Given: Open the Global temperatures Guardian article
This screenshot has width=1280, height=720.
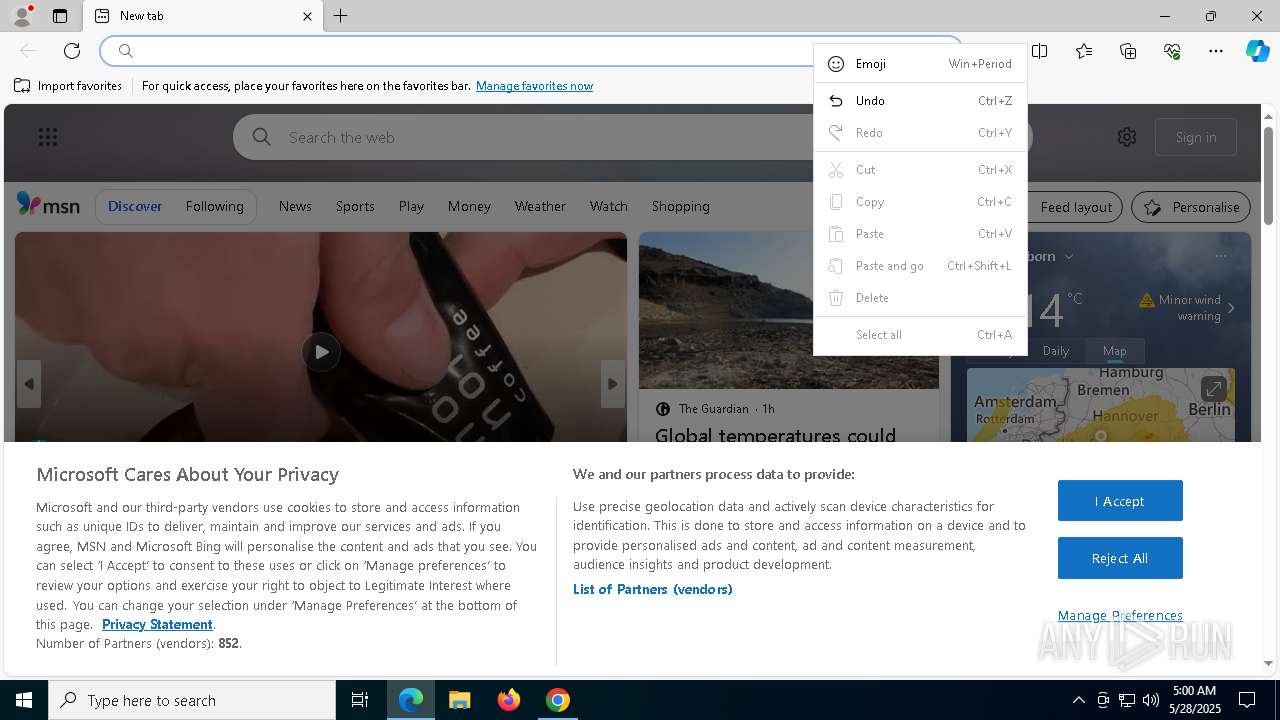Looking at the screenshot, I should (x=775, y=435).
